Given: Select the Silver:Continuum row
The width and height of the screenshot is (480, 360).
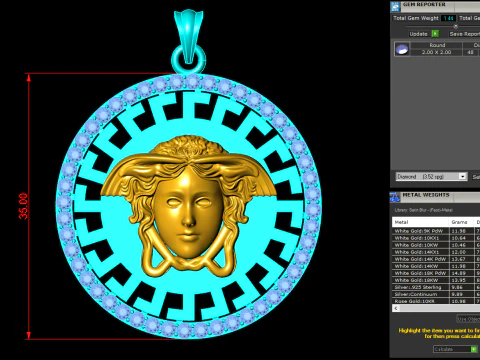Looking at the screenshot, I should coord(436,294).
